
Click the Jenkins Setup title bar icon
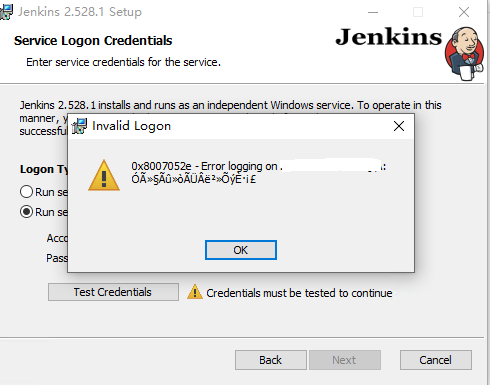[x=6, y=12]
